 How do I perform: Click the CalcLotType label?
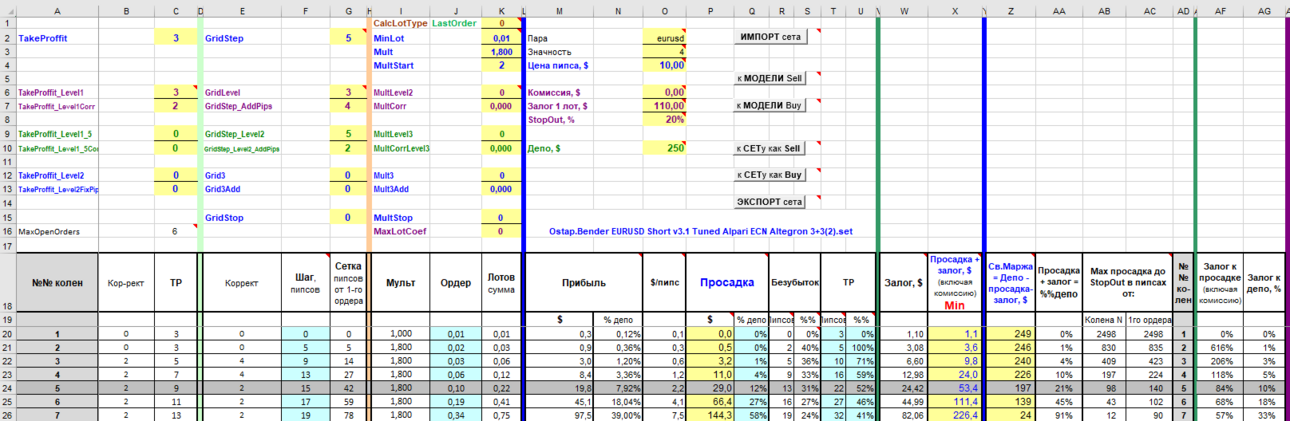point(400,23)
